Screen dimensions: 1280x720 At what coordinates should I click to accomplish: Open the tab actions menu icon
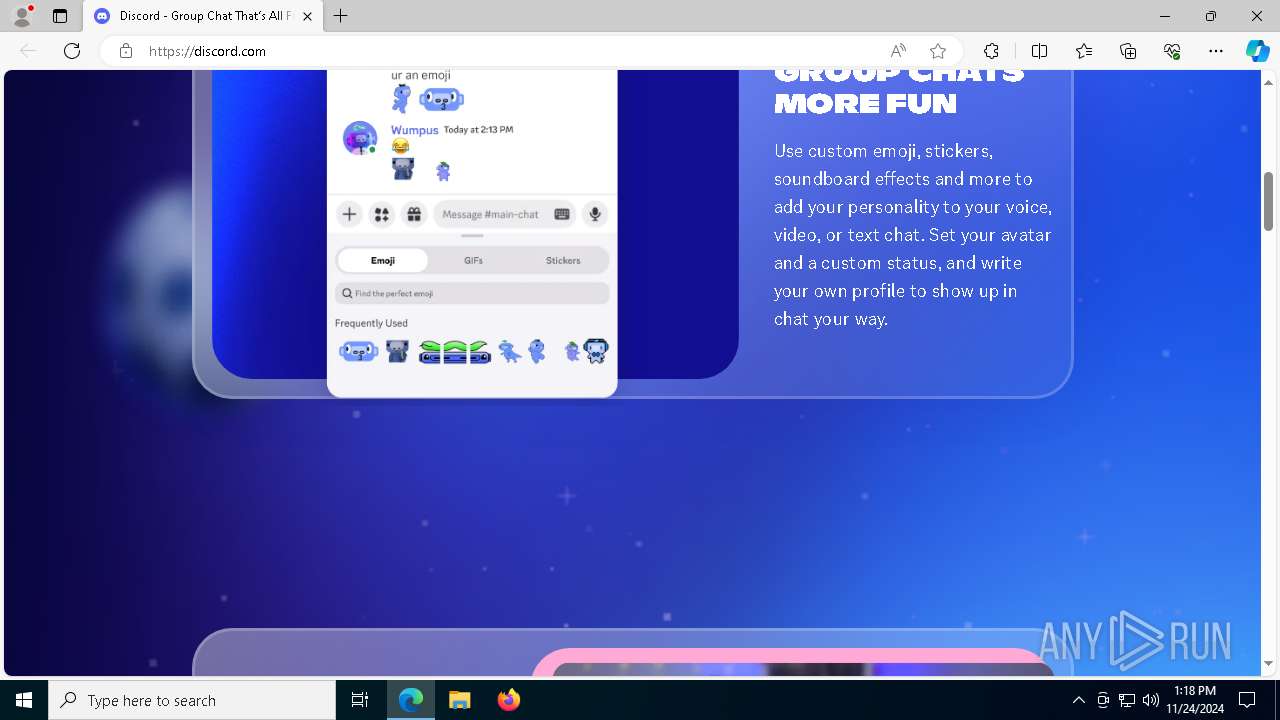pos(60,16)
